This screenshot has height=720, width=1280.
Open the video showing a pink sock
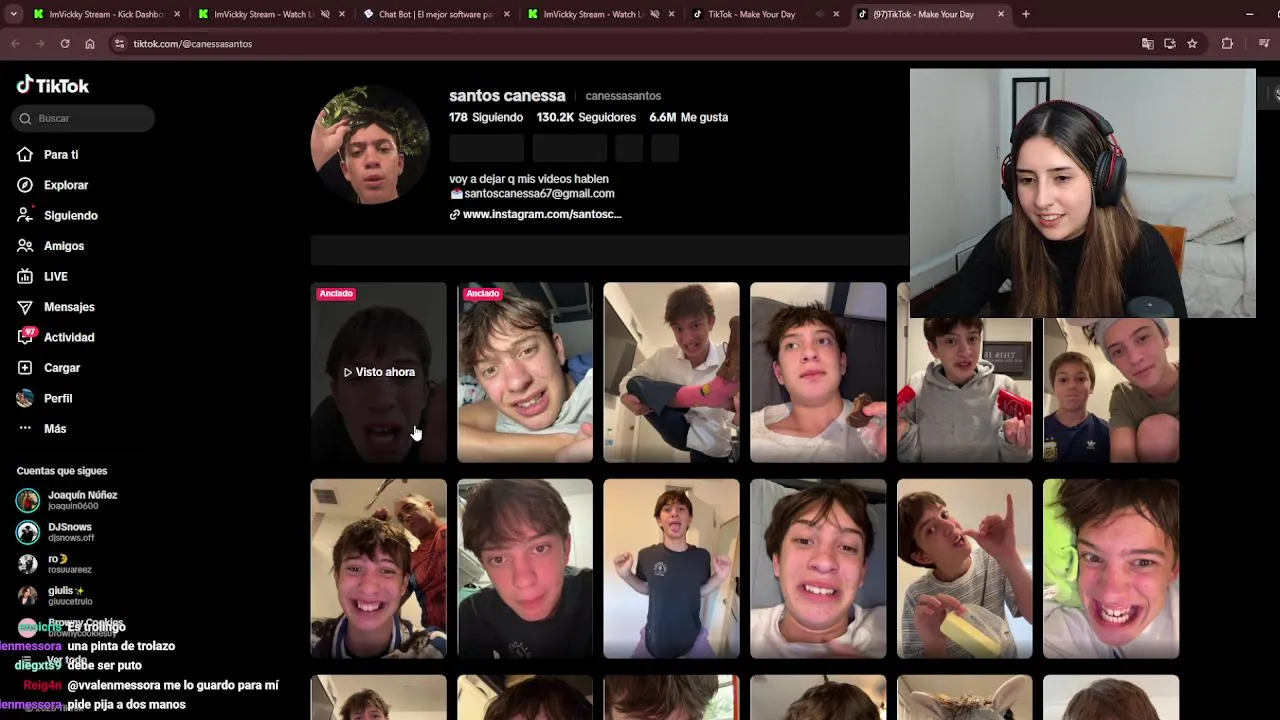[671, 372]
